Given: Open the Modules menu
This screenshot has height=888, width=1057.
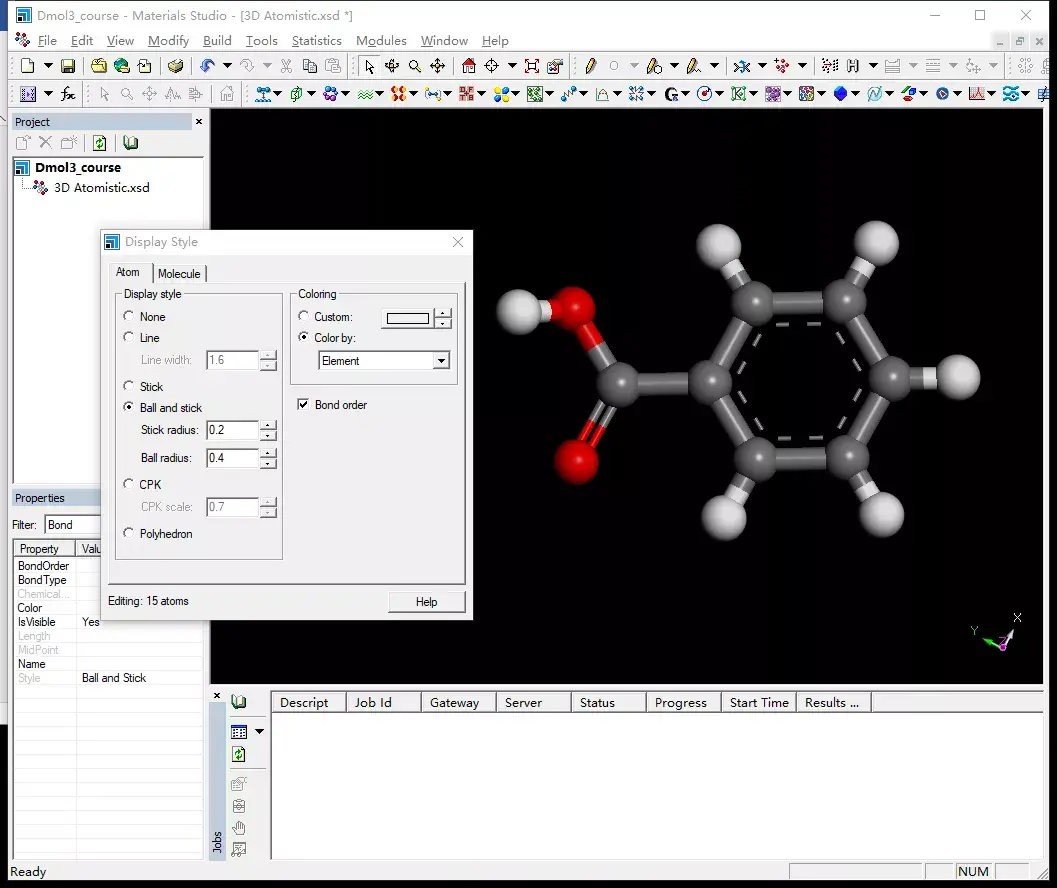Looking at the screenshot, I should pos(381,41).
